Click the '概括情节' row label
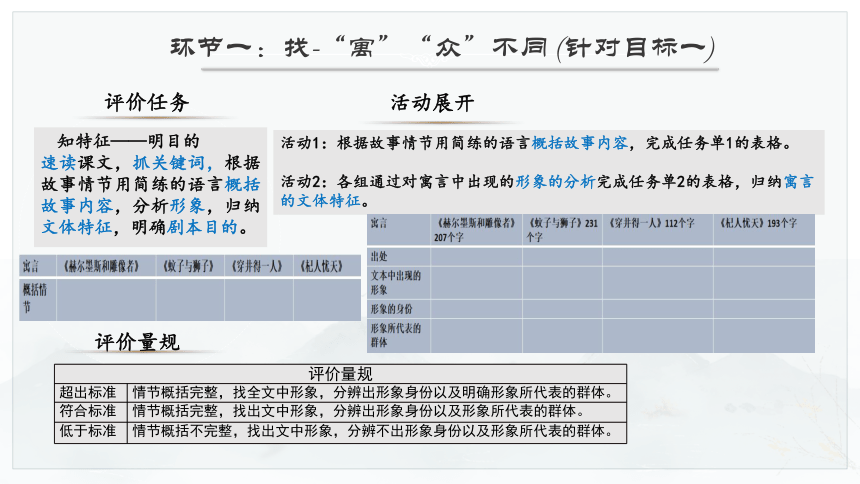860x484 pixels. [37, 299]
